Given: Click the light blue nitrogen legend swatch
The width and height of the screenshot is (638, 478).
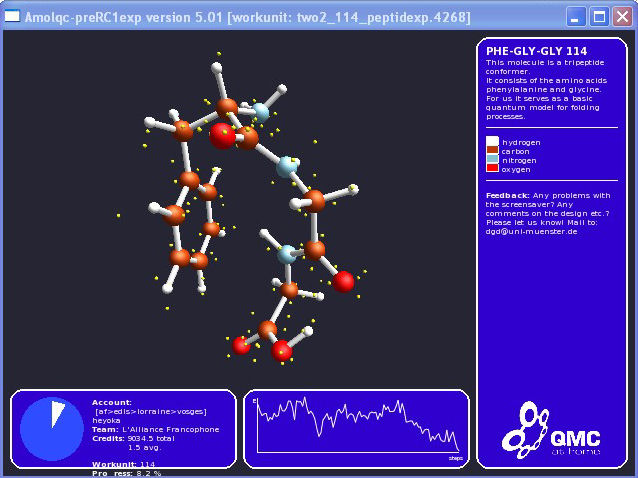Looking at the screenshot, I should [492, 160].
